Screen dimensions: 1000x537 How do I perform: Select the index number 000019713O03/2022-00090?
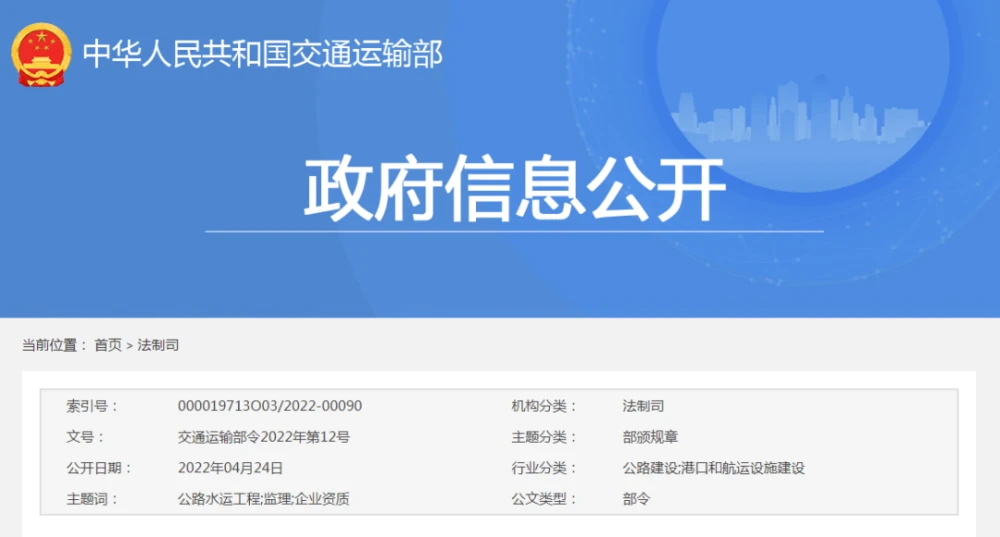point(269,406)
